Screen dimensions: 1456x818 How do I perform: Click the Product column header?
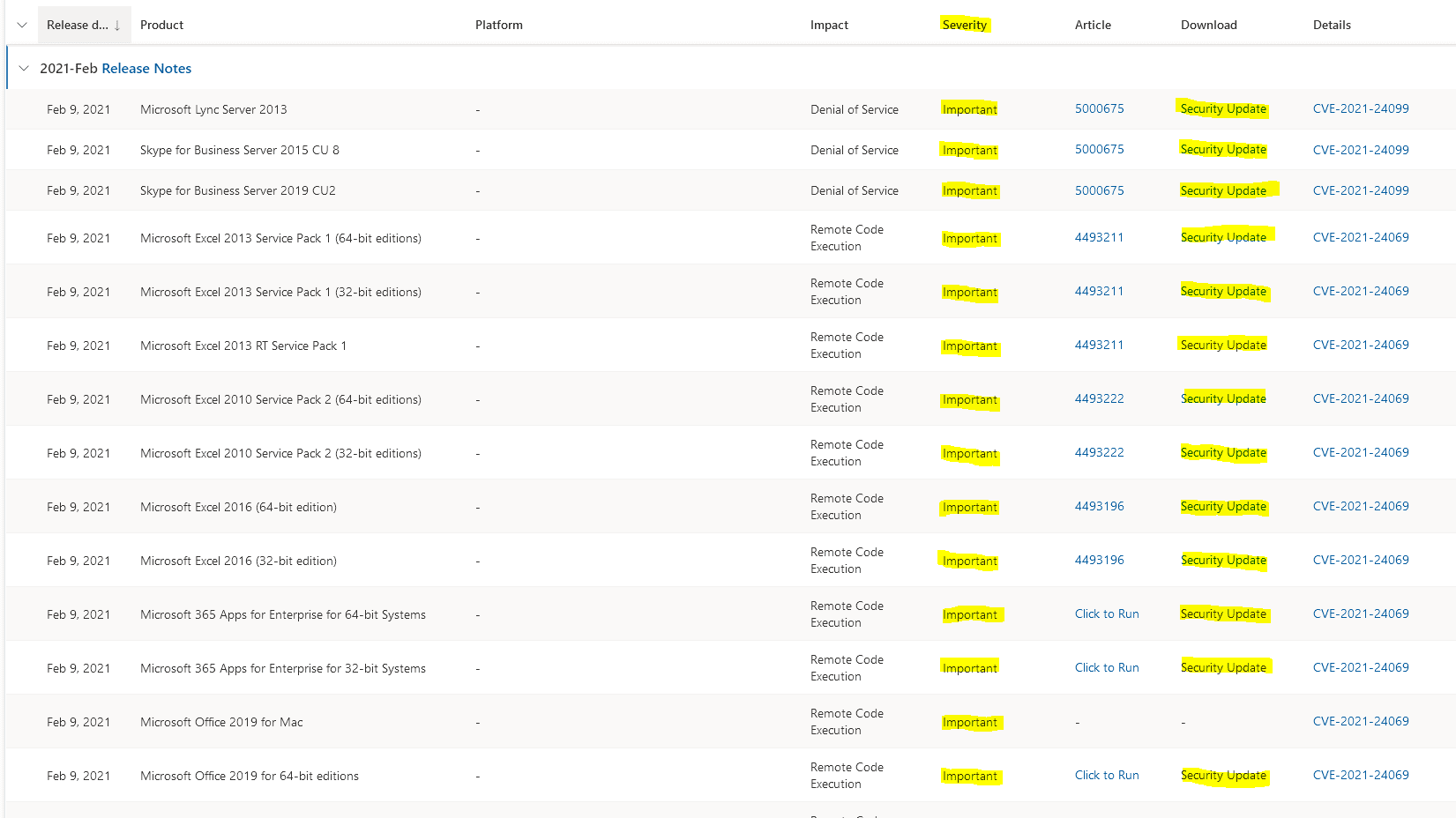(162, 26)
